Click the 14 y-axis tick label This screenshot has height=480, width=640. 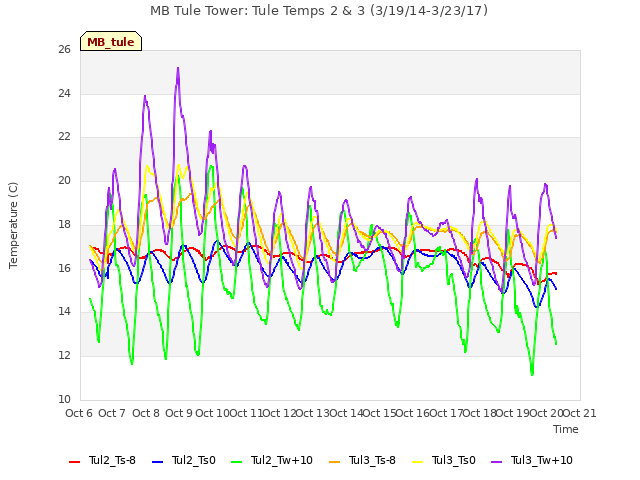(64, 312)
